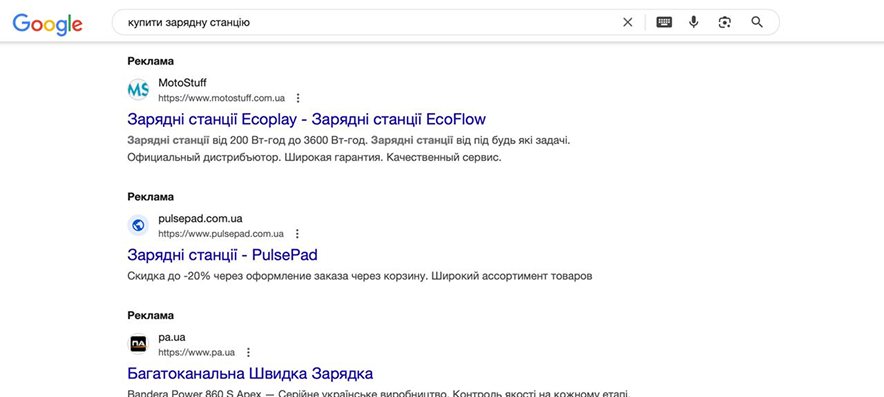
Task: Click 'Реклама' label above pulsepad ad
Action: pyautogui.click(x=151, y=197)
